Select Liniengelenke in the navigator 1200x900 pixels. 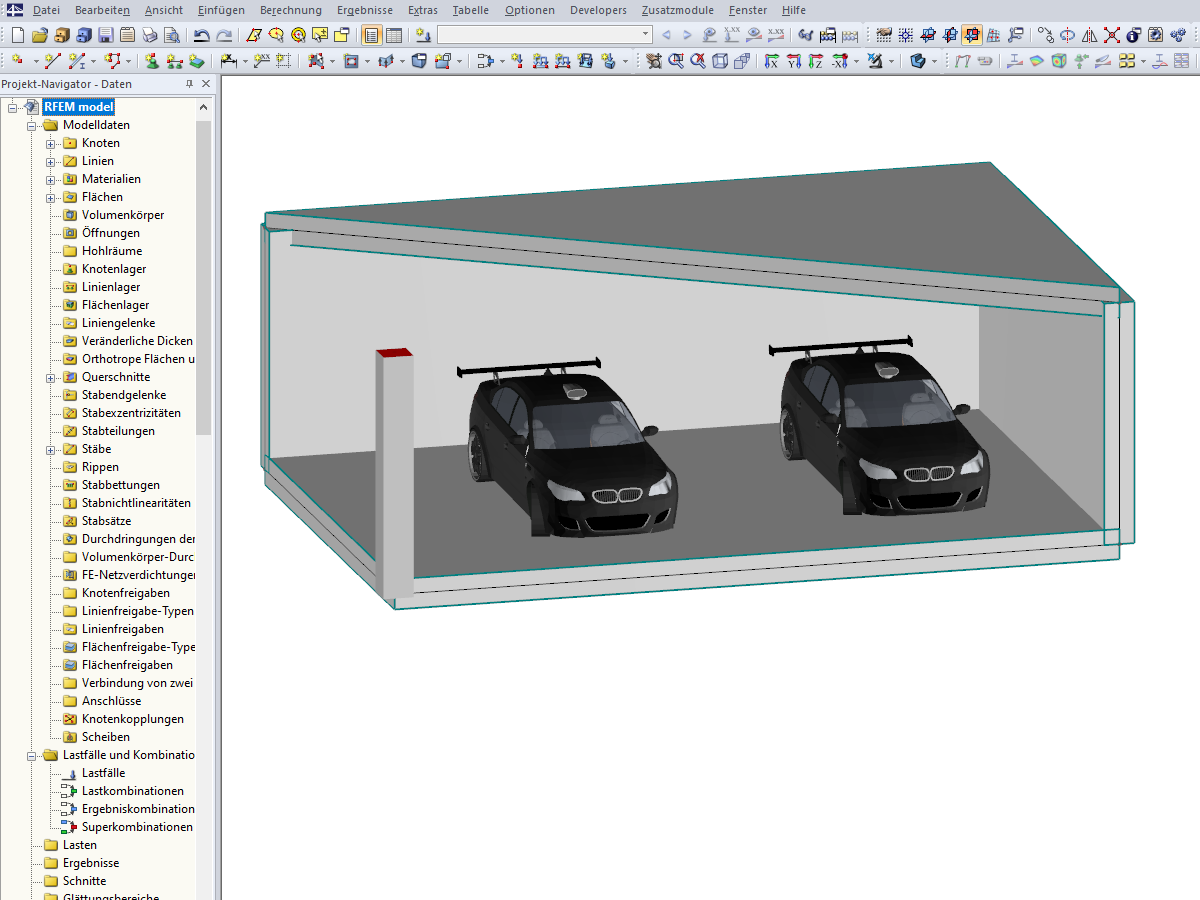pos(118,323)
